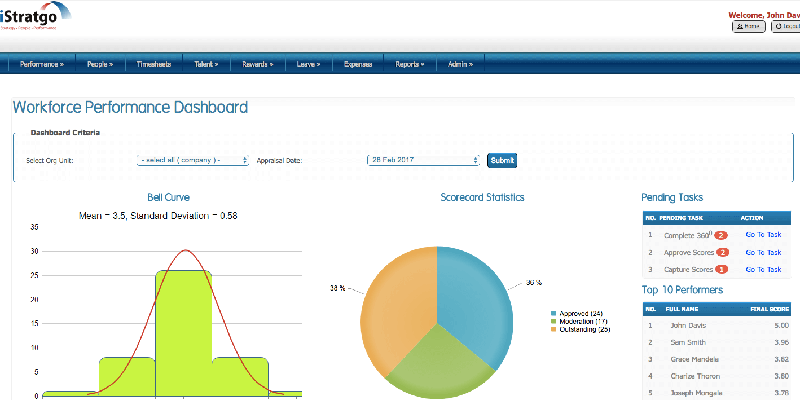Click the red badge on Complete 360
The width and height of the screenshot is (800, 400).
pyautogui.click(x=721, y=235)
